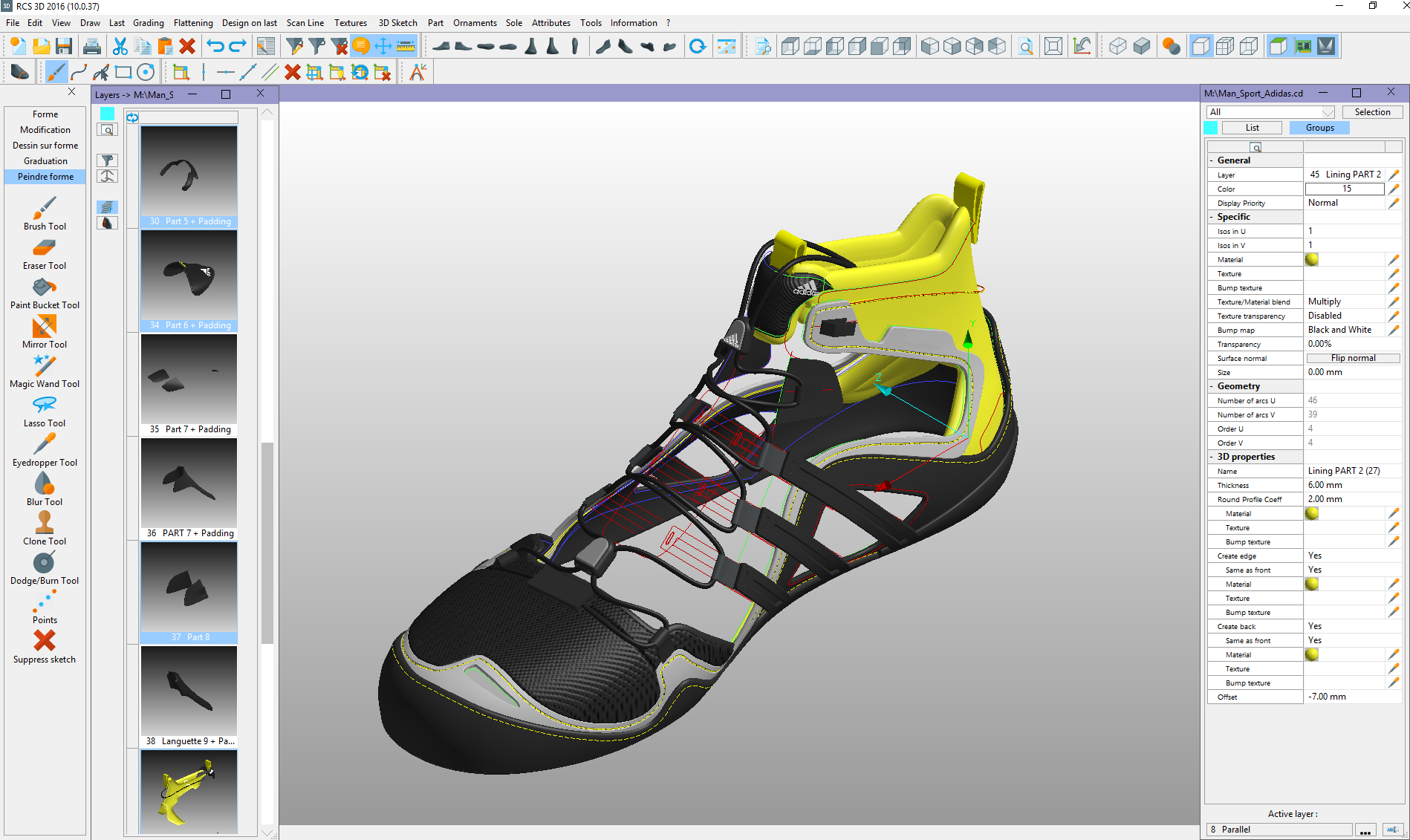This screenshot has height=840, width=1410.
Task: Click the curve draw tool icon
Action: 79,72
